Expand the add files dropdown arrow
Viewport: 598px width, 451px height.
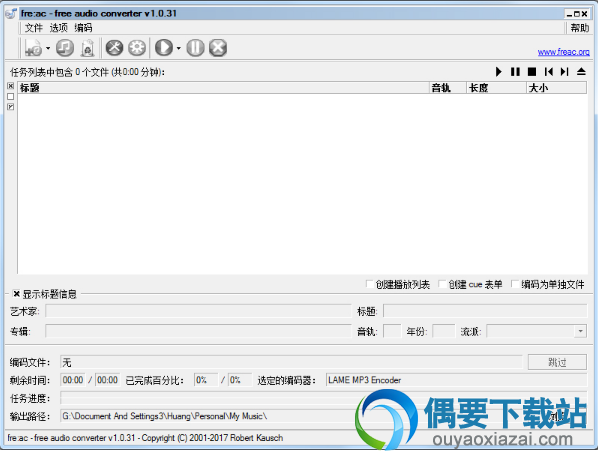tap(48, 48)
